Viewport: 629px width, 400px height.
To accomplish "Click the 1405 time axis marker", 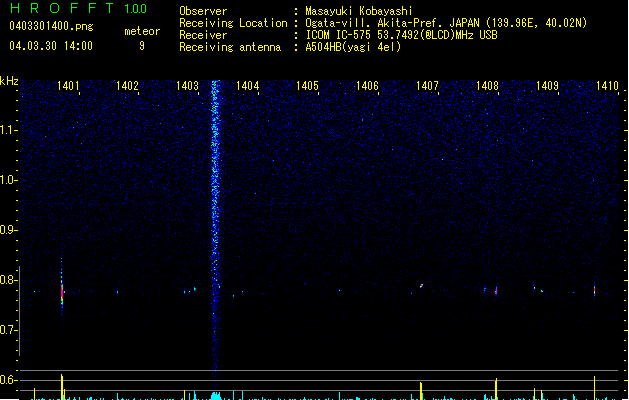I will (307, 86).
